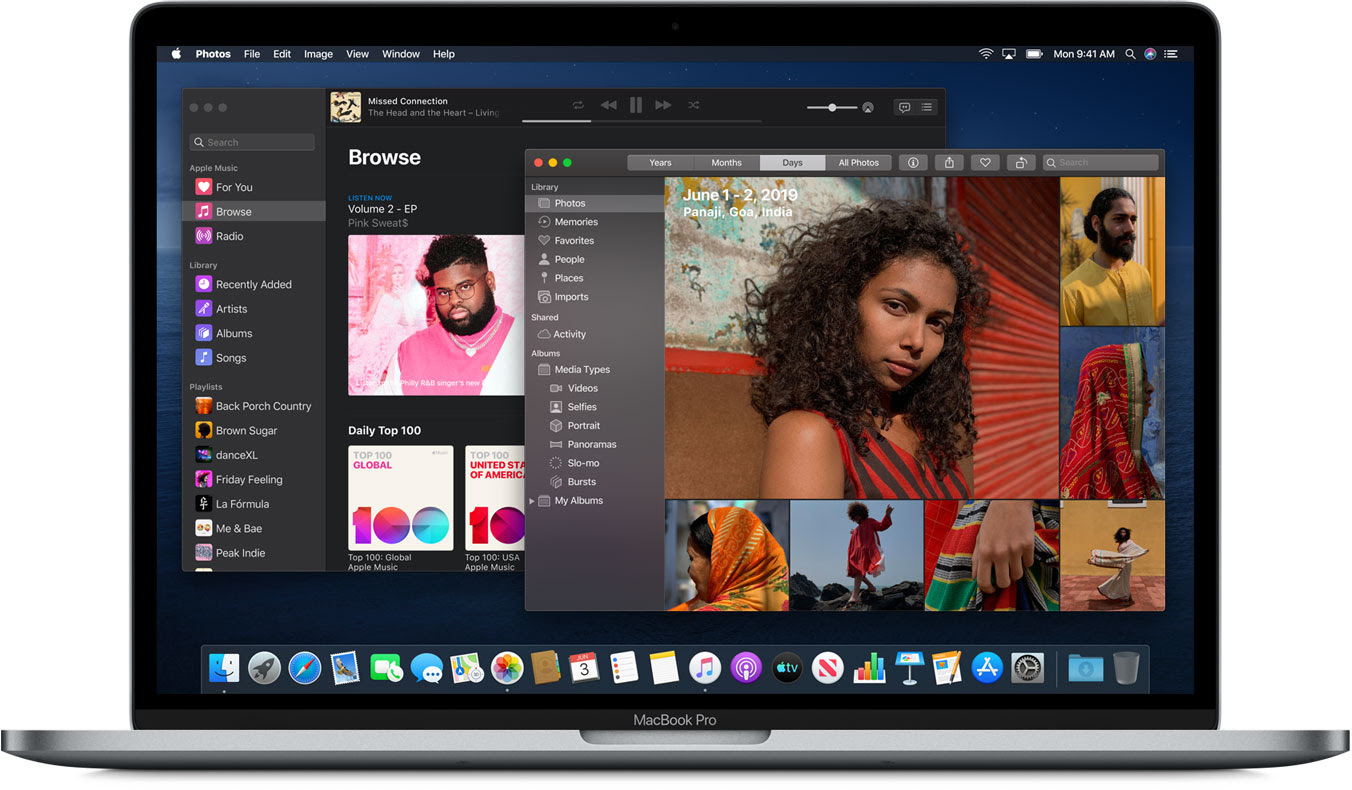The height and width of the screenshot is (790, 1352).
Task: Open App Store from the Dock
Action: pyautogui.click(x=987, y=667)
